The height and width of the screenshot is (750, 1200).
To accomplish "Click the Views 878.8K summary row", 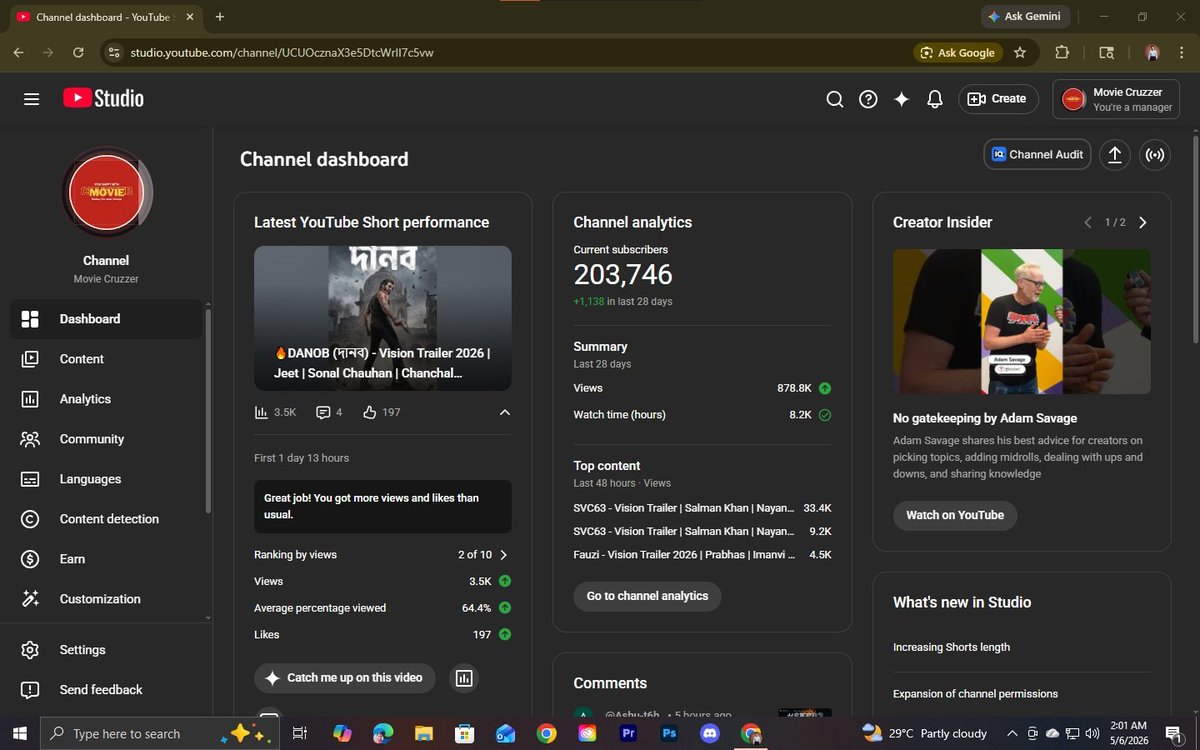I will click(x=702, y=388).
